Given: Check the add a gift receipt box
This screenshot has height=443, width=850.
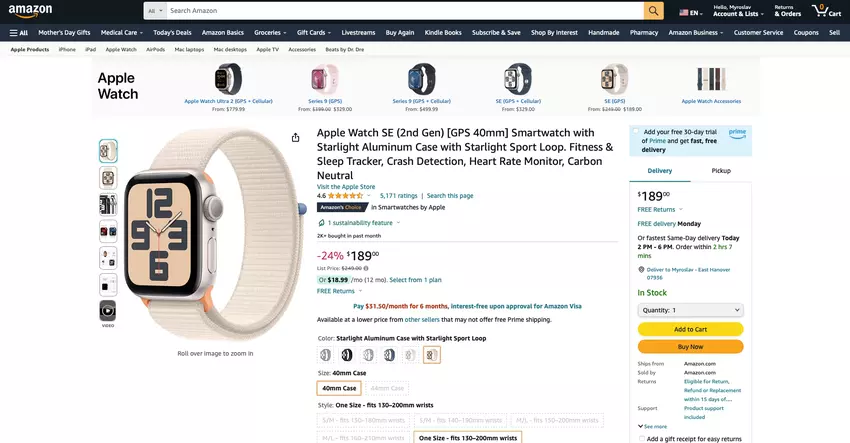Looking at the screenshot, I should coord(640,438).
